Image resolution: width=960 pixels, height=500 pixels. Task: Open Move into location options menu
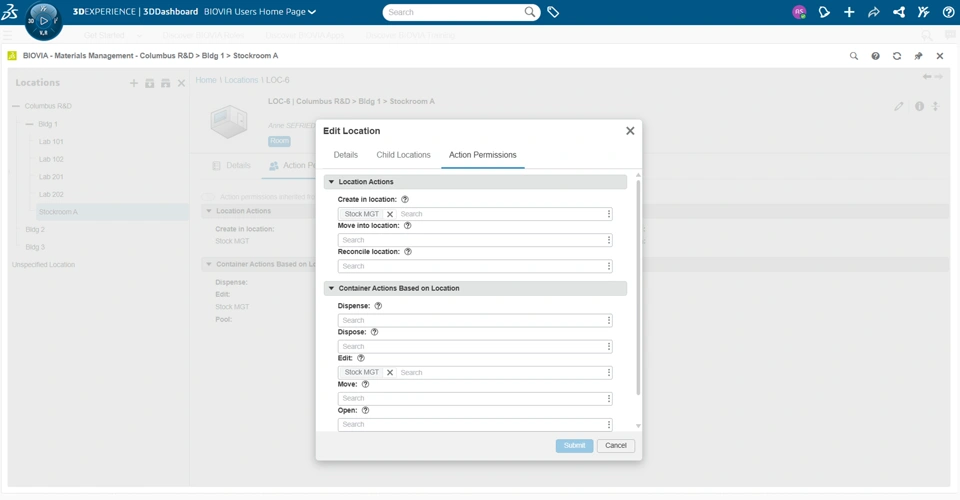point(609,240)
